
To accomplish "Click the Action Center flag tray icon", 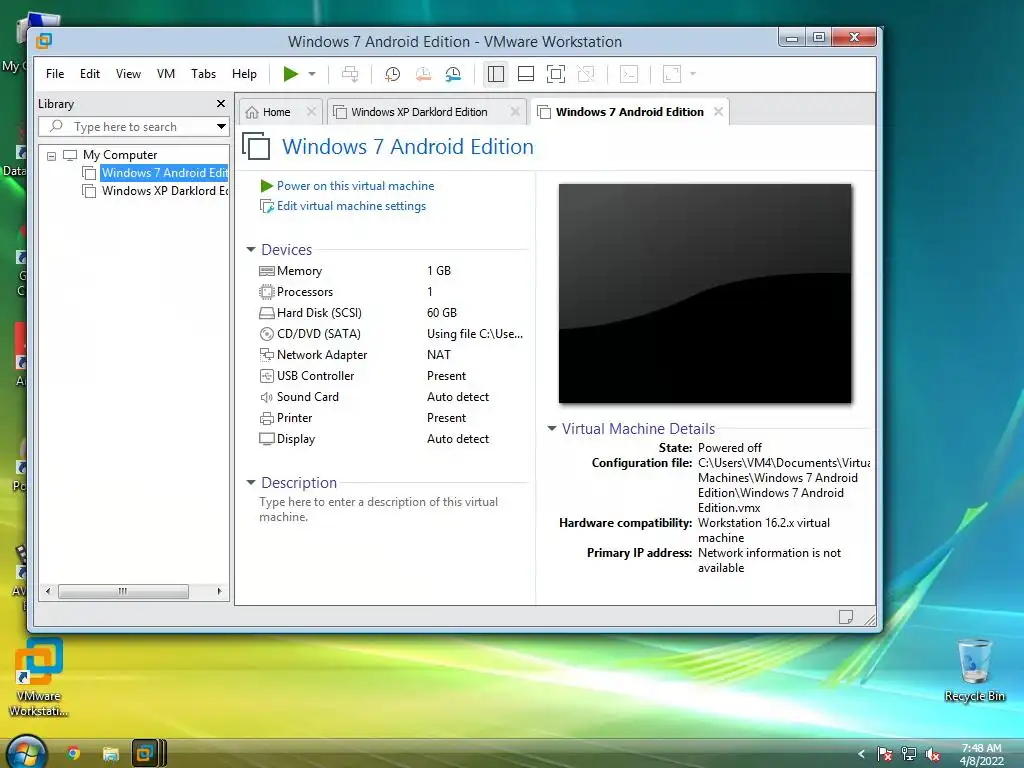I will click(x=885, y=754).
